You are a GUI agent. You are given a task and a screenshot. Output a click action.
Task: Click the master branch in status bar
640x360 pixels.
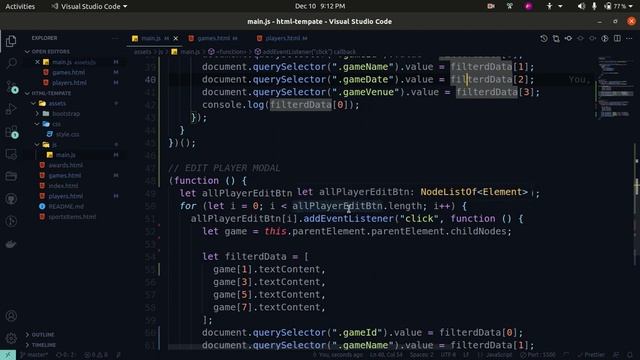click(35, 355)
